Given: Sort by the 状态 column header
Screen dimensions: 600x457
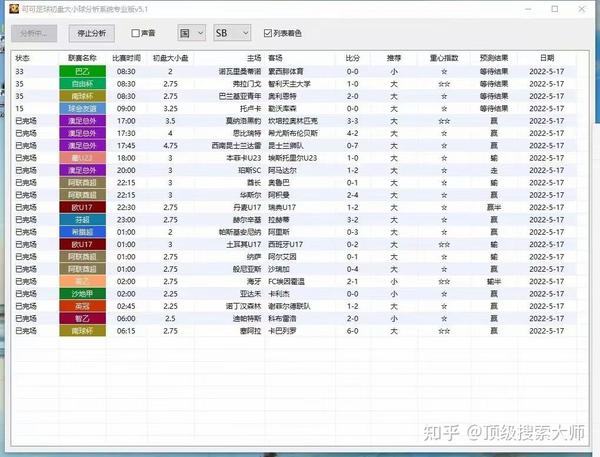Looking at the screenshot, I should click(23, 58).
